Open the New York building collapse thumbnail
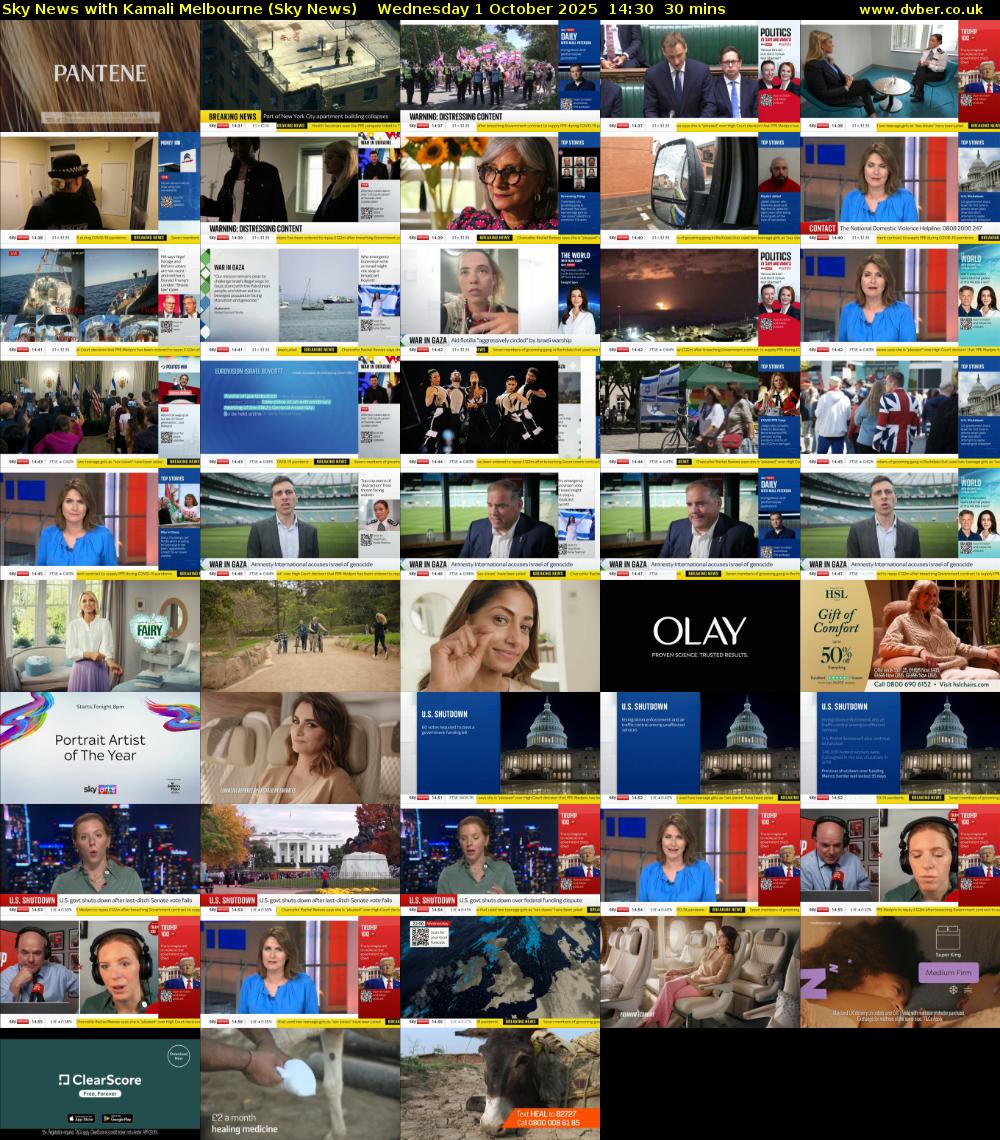The image size is (1000, 1140). pos(300,76)
